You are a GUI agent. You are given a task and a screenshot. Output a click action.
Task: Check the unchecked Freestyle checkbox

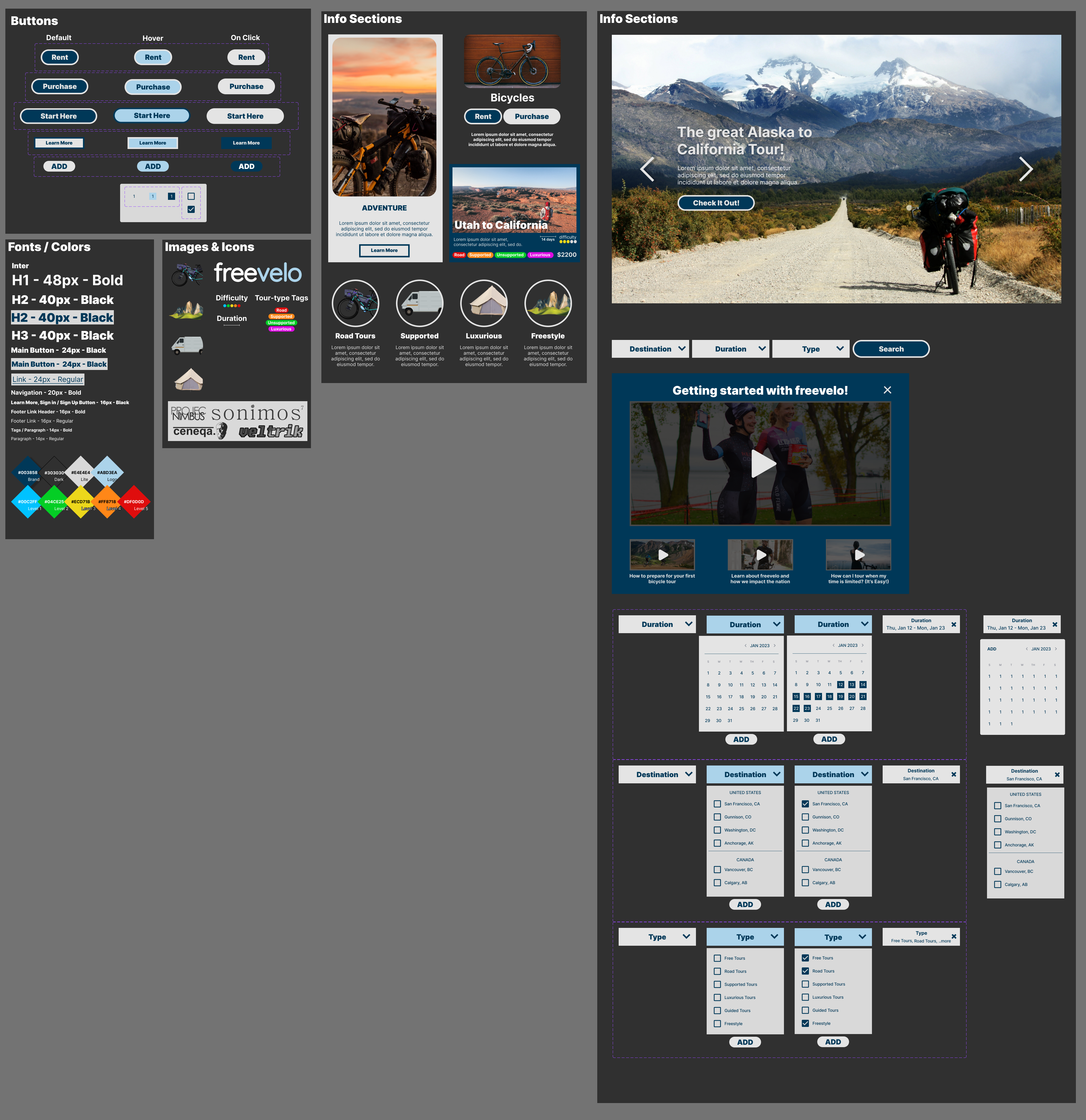pos(718,1024)
